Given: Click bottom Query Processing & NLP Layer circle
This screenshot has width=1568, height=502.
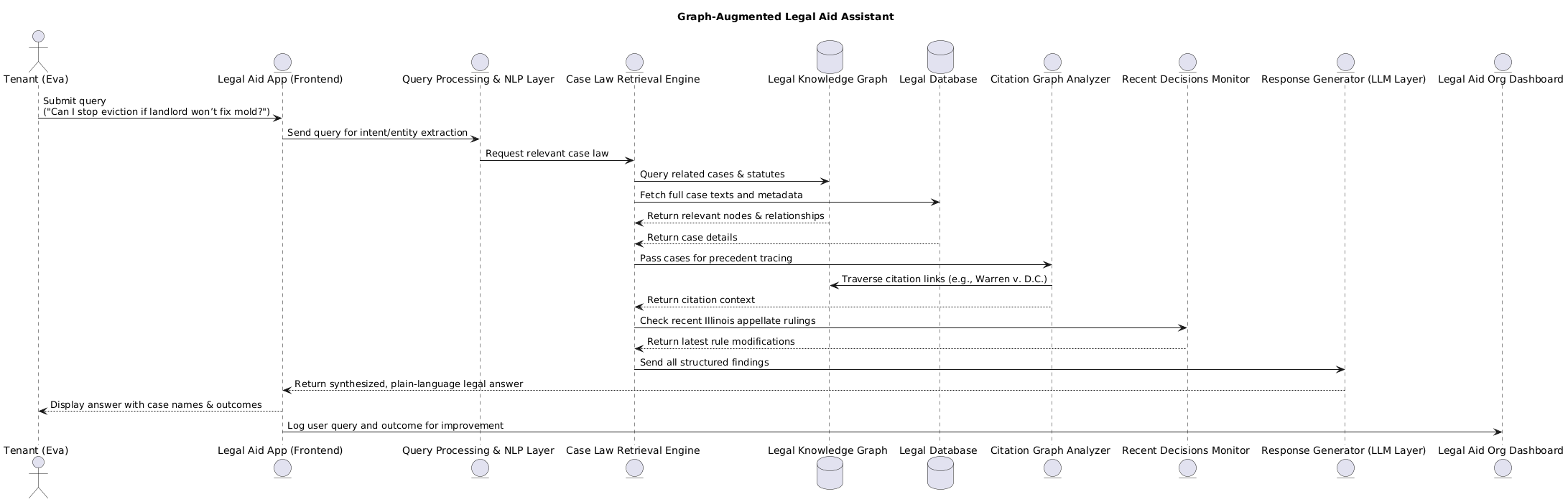Looking at the screenshot, I should (x=480, y=468).
